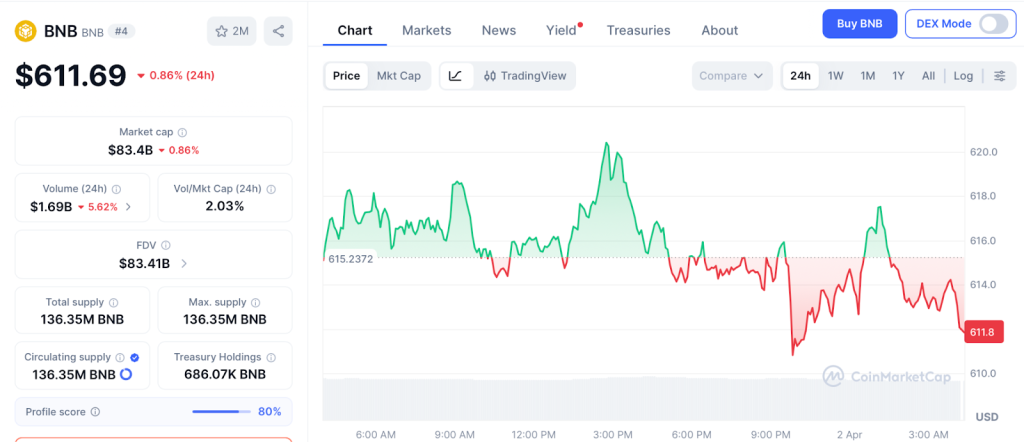The image size is (1024, 442).
Task: Click the Market cap info icon
Action: [x=182, y=132]
